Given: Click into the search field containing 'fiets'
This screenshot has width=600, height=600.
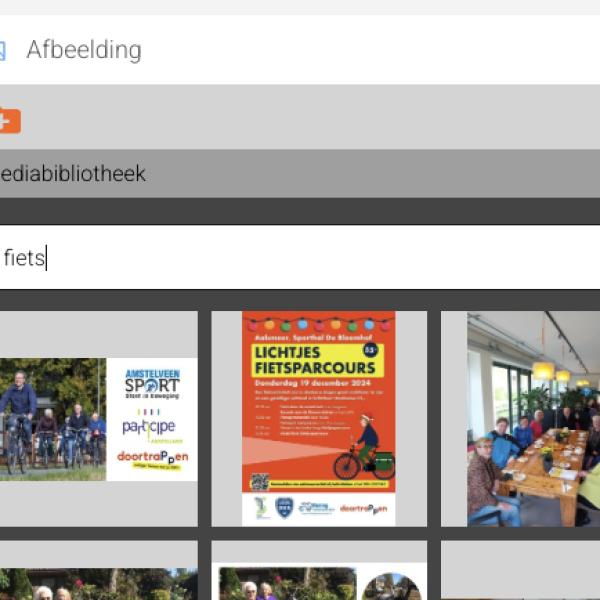Looking at the screenshot, I should (300, 257).
